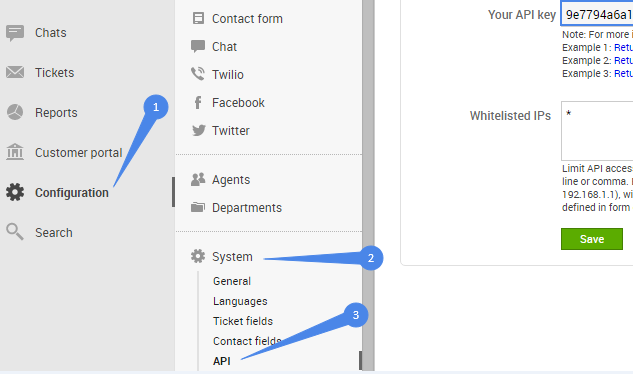Open the Departments folder icon
633x374 pixels.
tap(198, 207)
